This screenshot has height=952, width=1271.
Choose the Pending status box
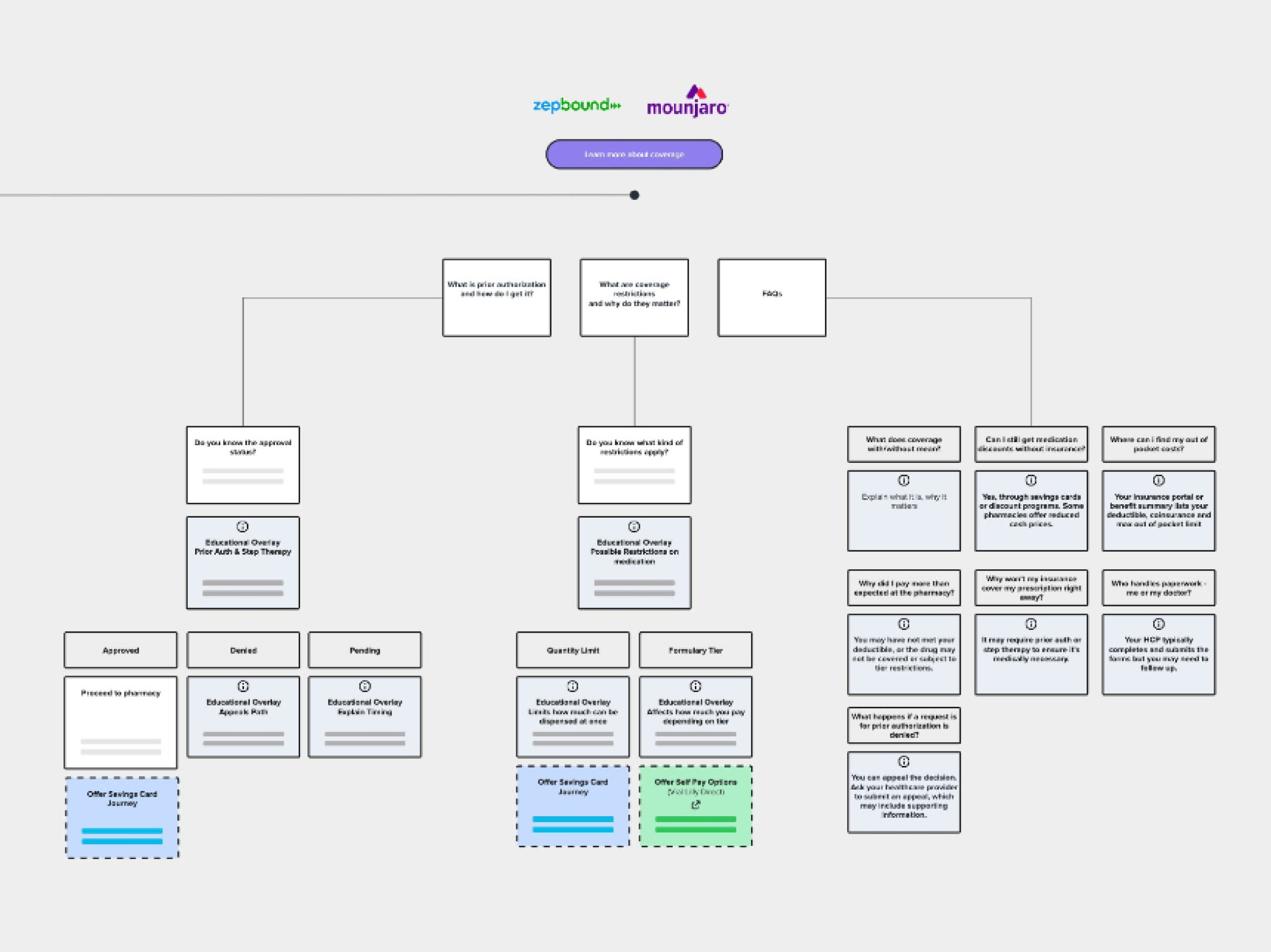(x=365, y=650)
